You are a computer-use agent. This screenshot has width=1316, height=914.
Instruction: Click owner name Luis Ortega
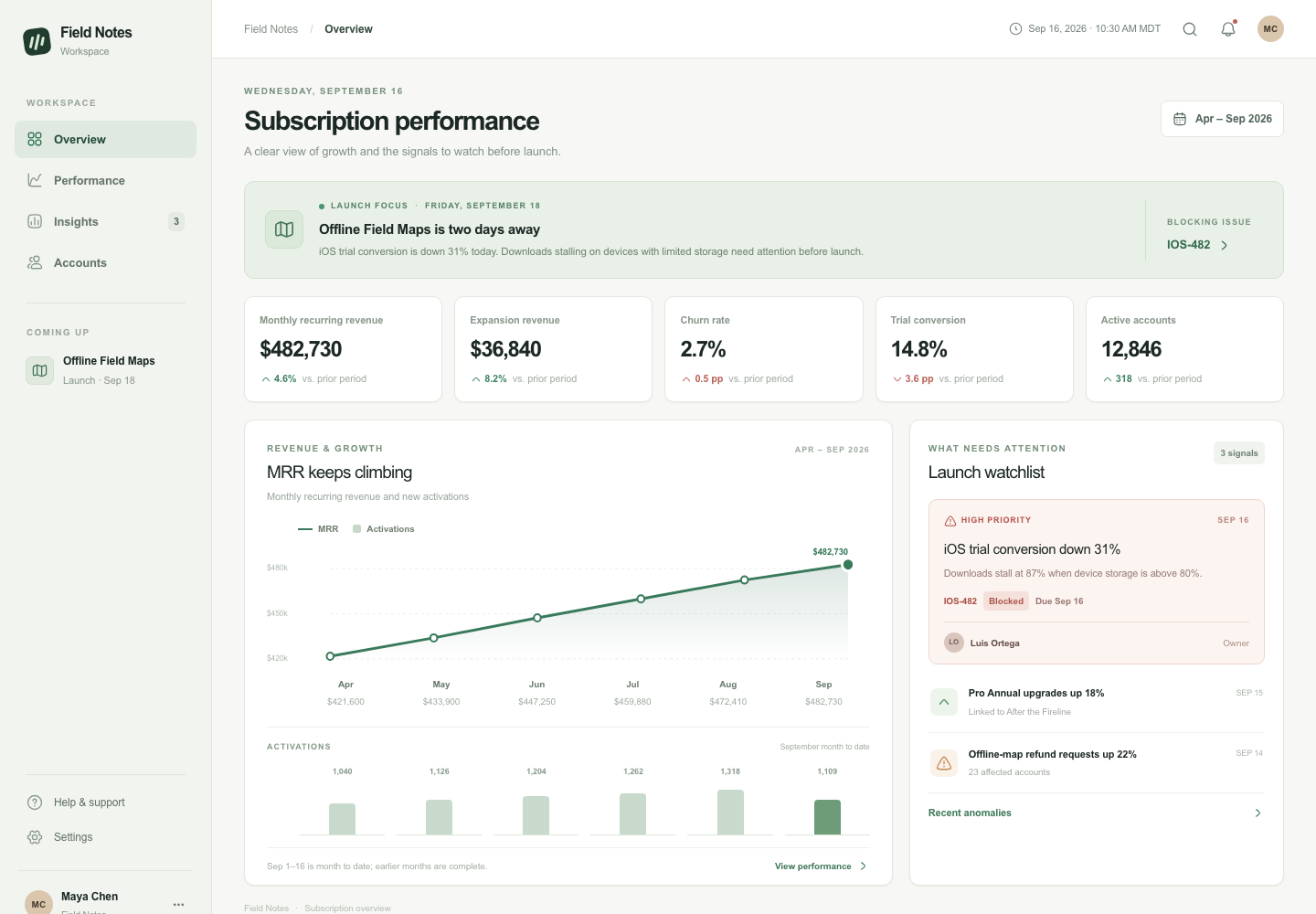994,643
